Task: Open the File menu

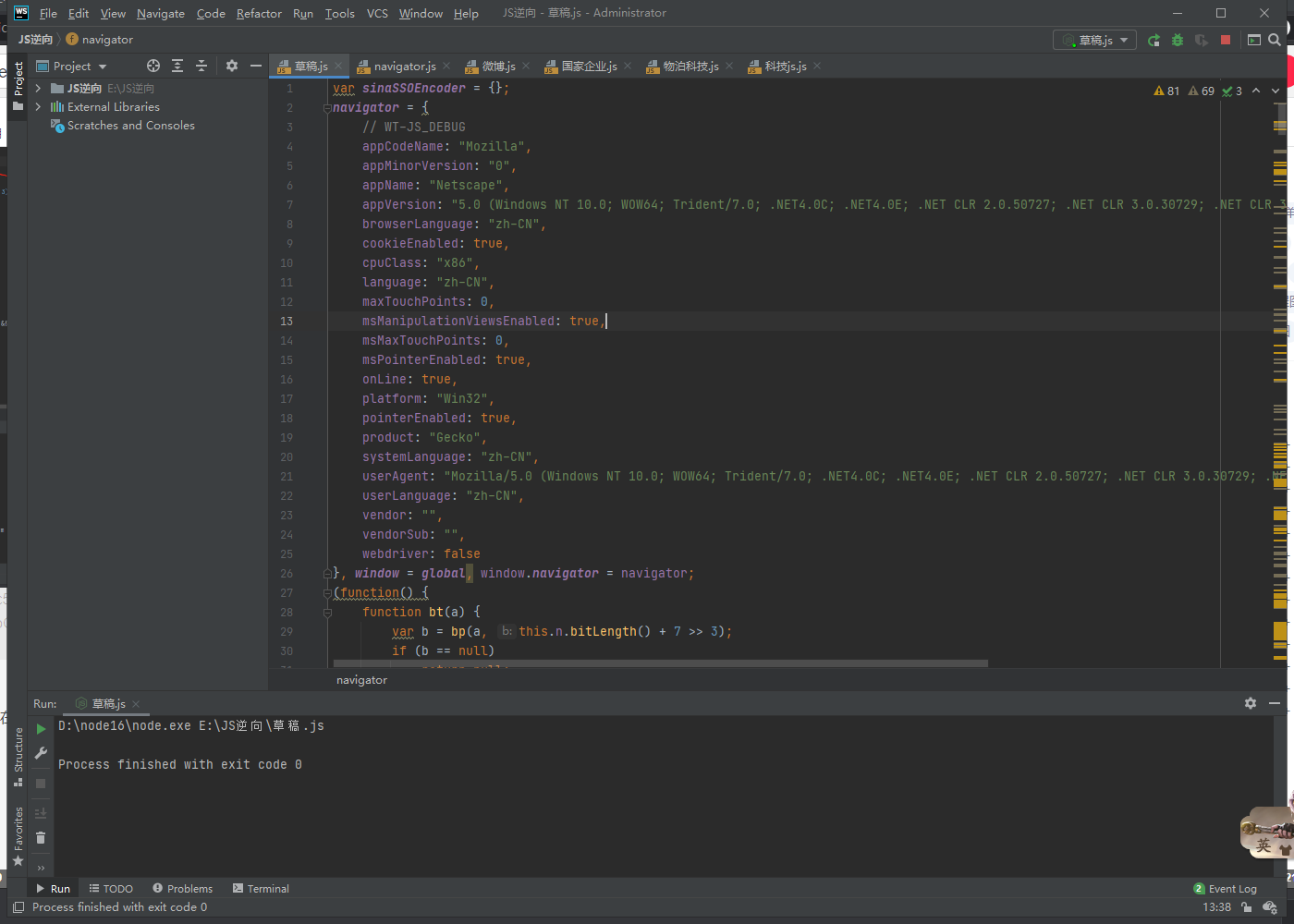Action: point(48,13)
